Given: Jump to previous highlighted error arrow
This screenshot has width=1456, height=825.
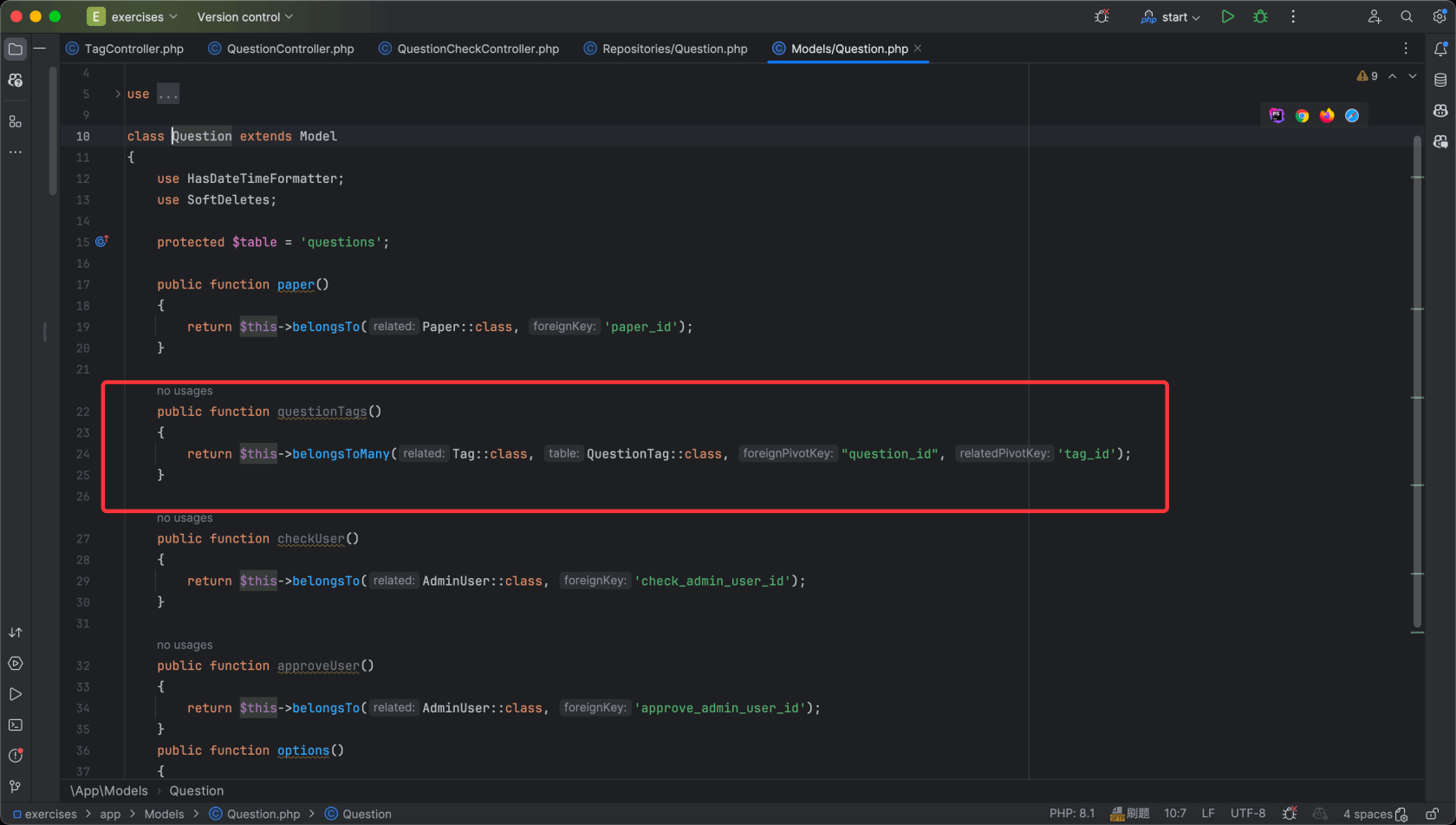Looking at the screenshot, I should [x=1392, y=76].
